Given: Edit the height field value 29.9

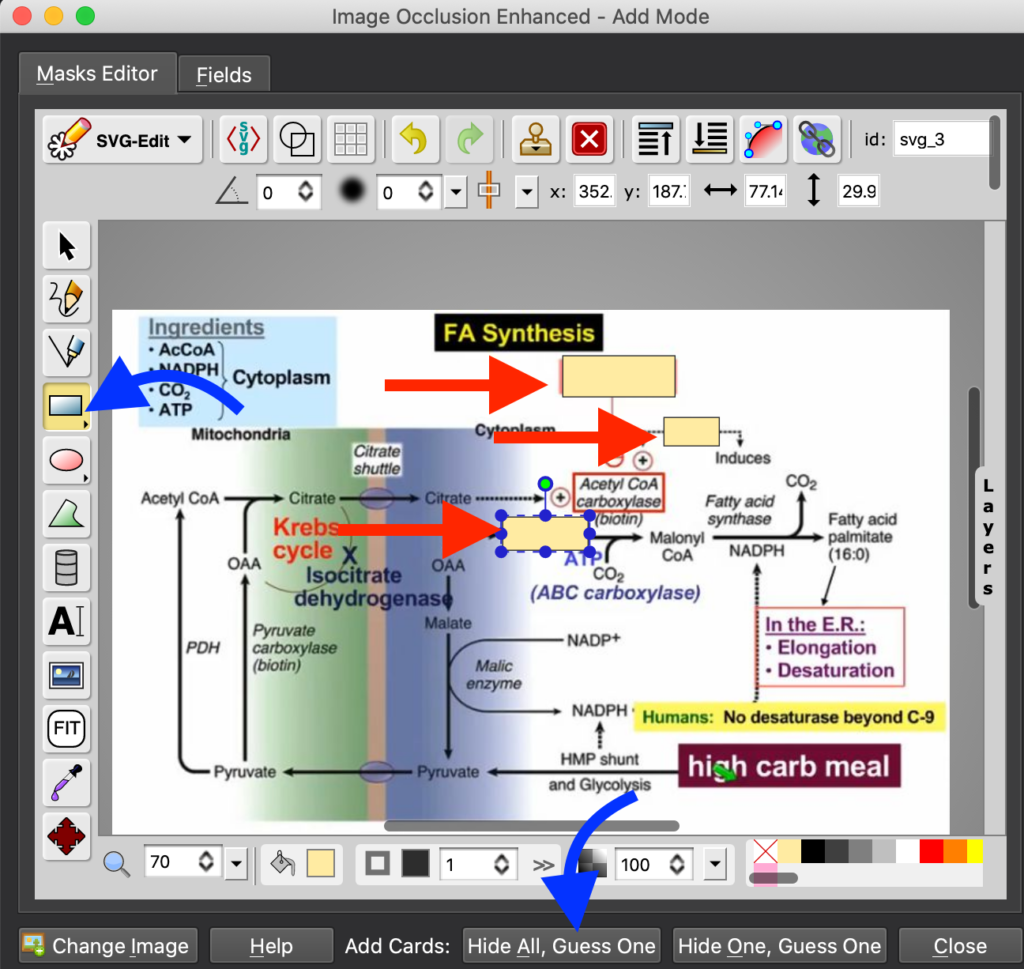Looking at the screenshot, I should (858, 191).
